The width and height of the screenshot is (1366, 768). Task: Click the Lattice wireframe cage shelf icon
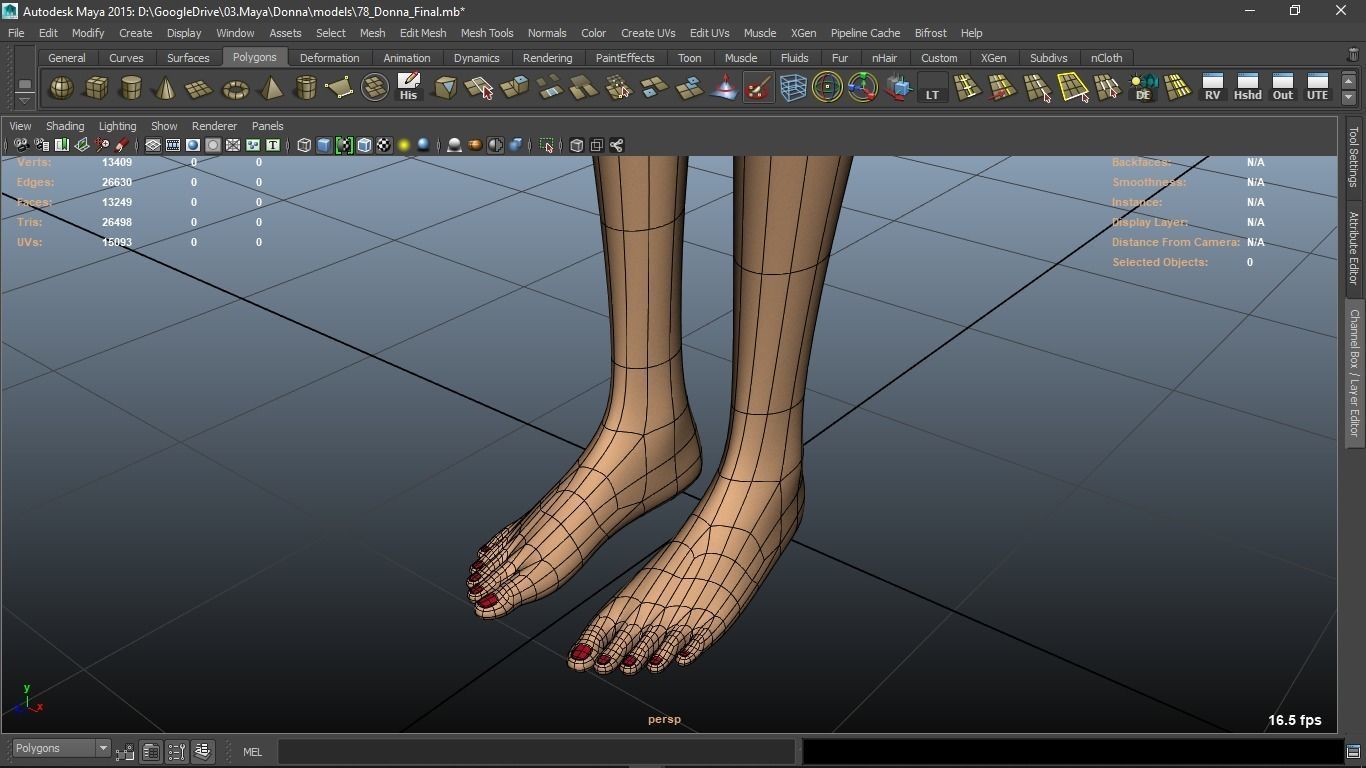[x=793, y=88]
